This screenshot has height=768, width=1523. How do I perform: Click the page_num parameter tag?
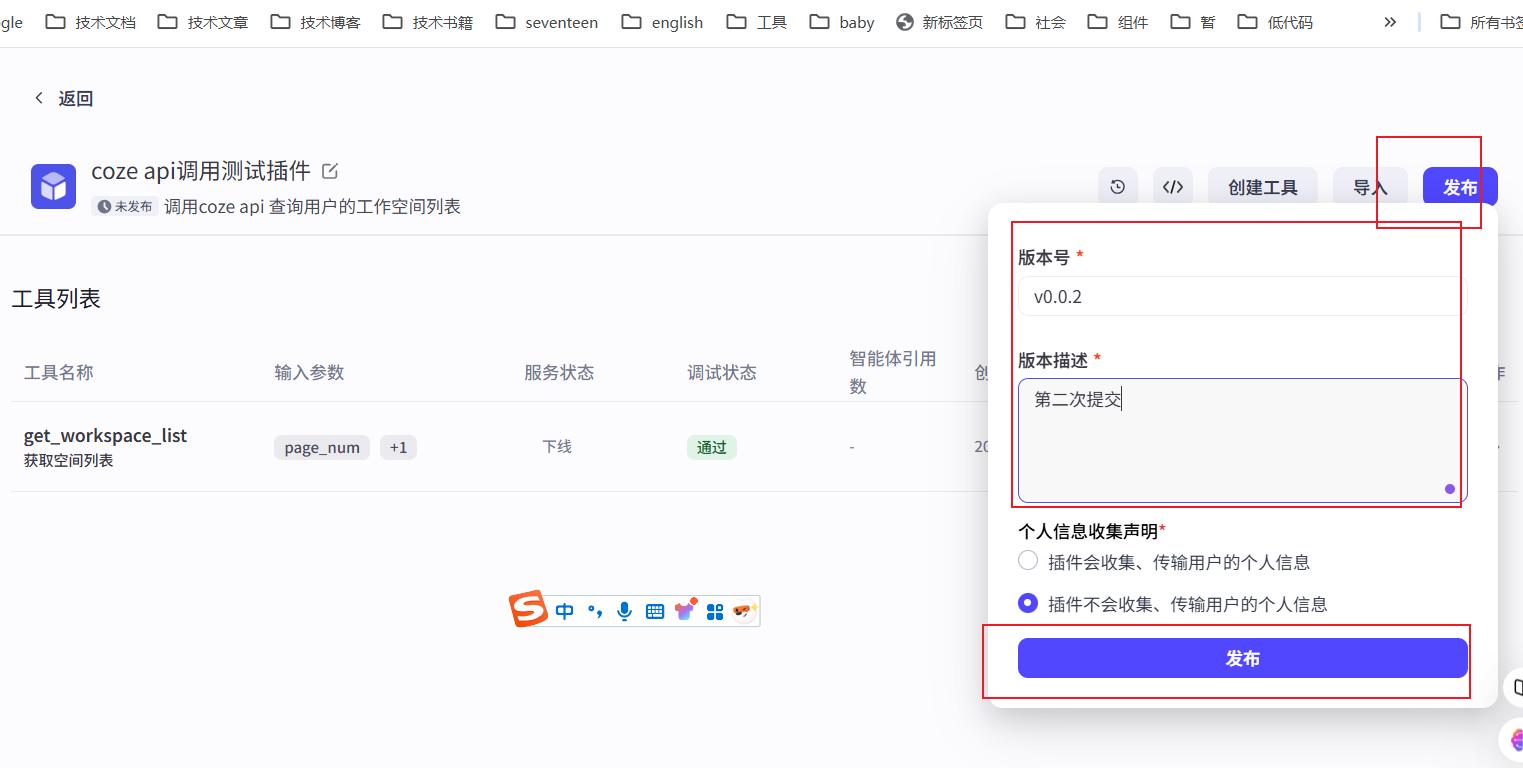click(322, 447)
